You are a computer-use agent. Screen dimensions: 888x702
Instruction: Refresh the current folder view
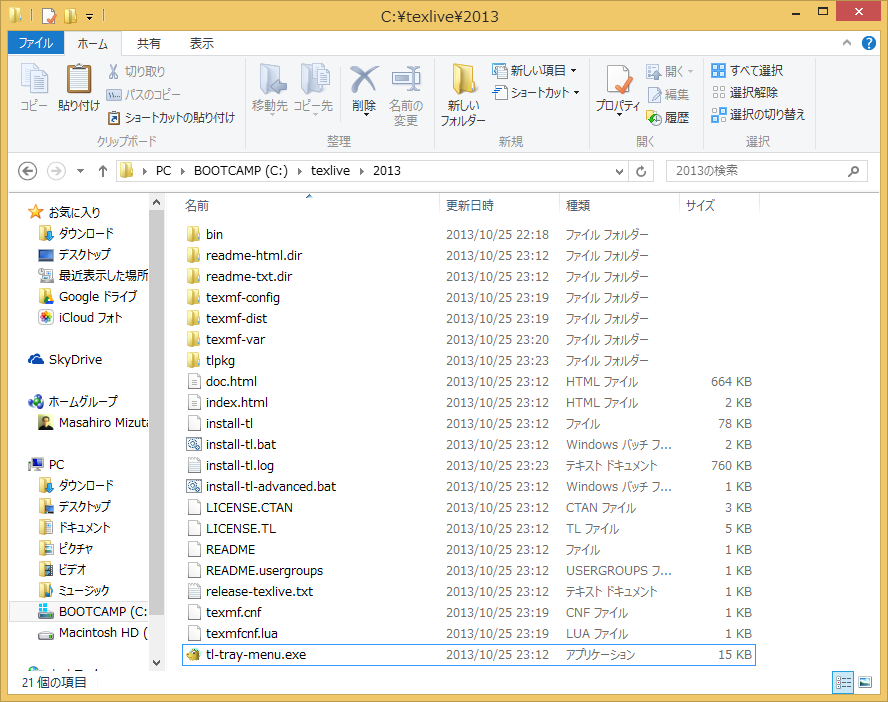click(x=641, y=171)
